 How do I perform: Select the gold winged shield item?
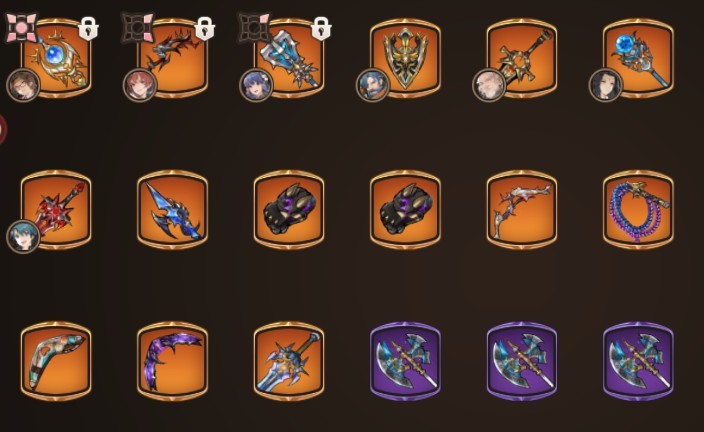coord(405,58)
